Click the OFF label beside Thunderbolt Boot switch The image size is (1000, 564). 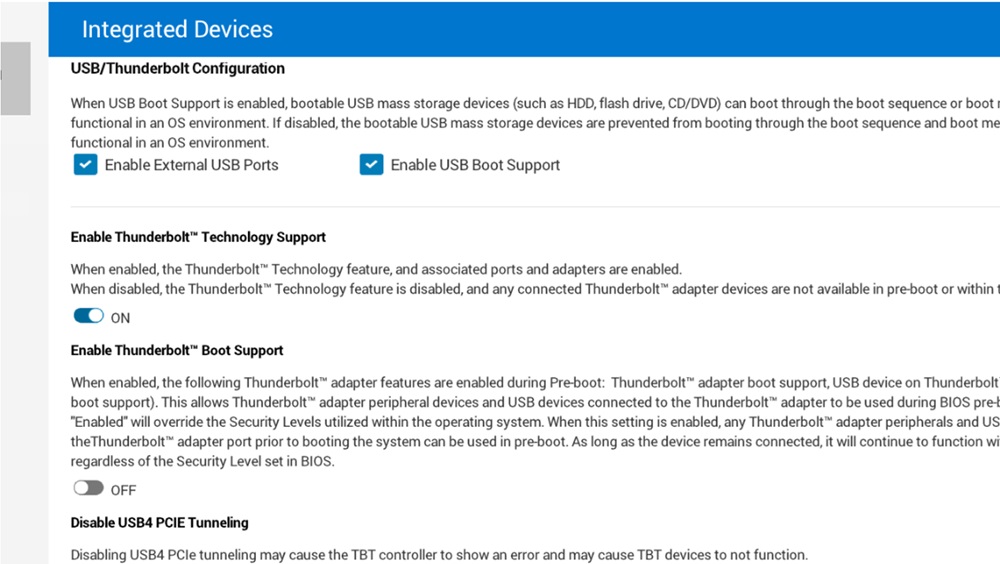click(x=123, y=490)
